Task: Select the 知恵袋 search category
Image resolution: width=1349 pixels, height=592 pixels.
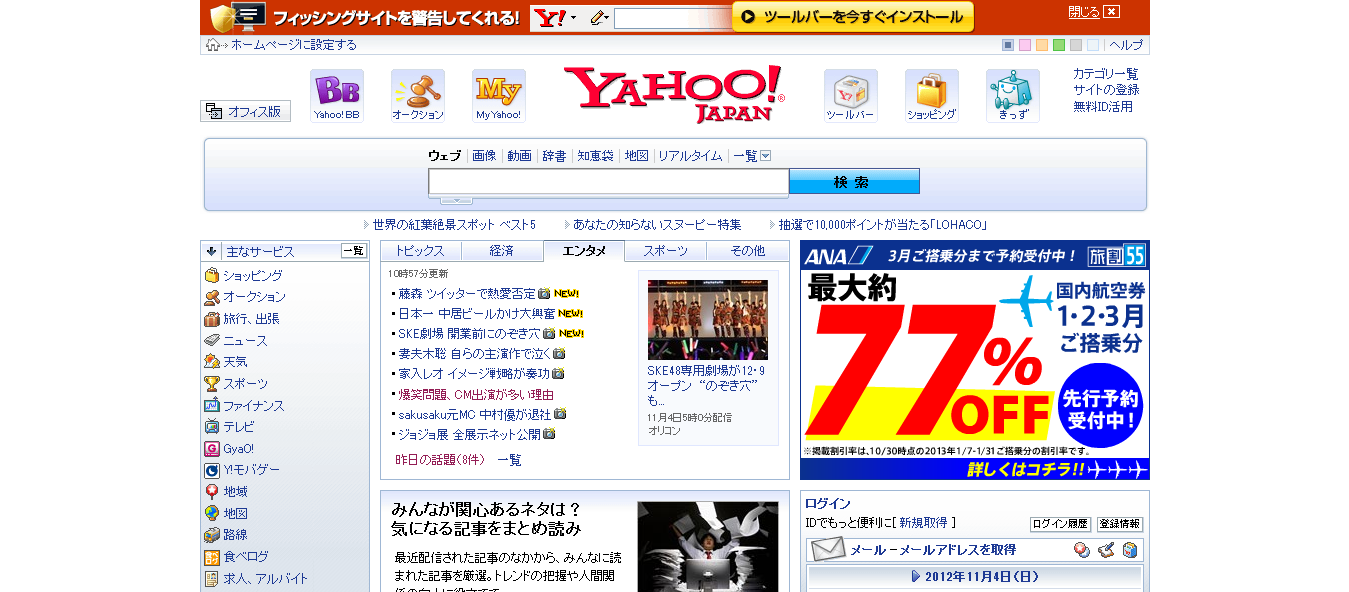Action: [x=595, y=156]
